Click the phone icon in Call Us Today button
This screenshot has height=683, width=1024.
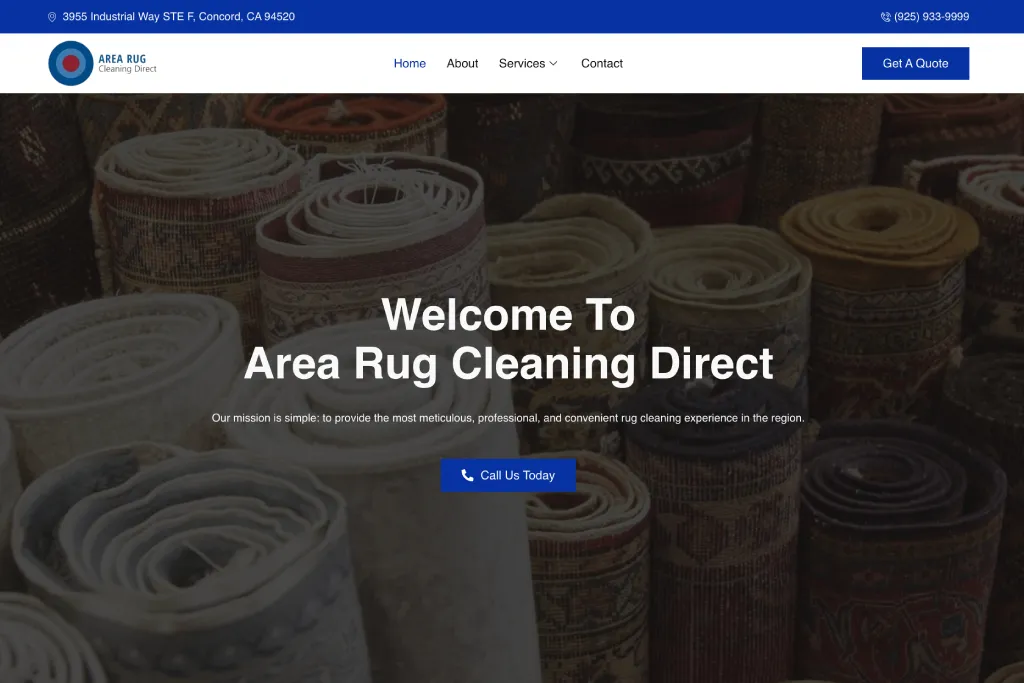pyautogui.click(x=467, y=475)
